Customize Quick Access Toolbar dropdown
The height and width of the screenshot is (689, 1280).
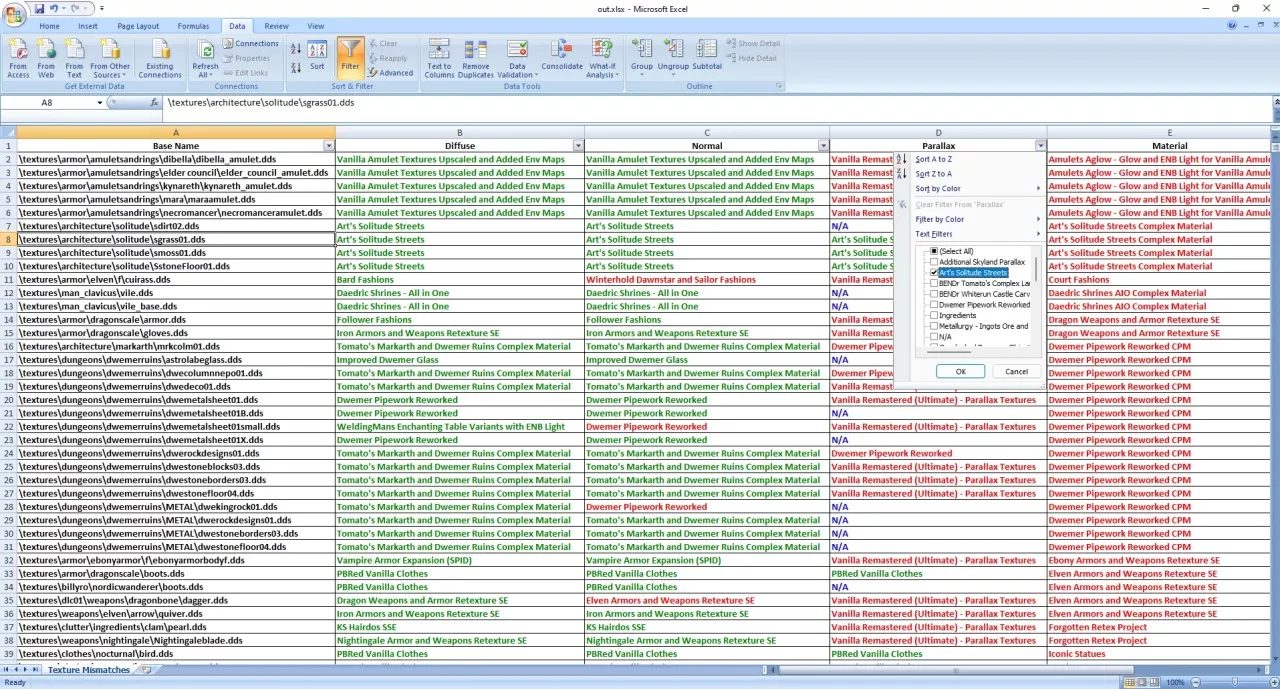(102, 8)
